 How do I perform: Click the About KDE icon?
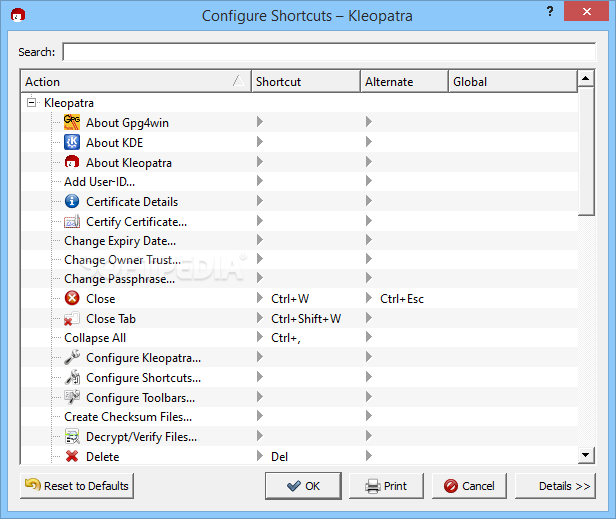[72, 142]
